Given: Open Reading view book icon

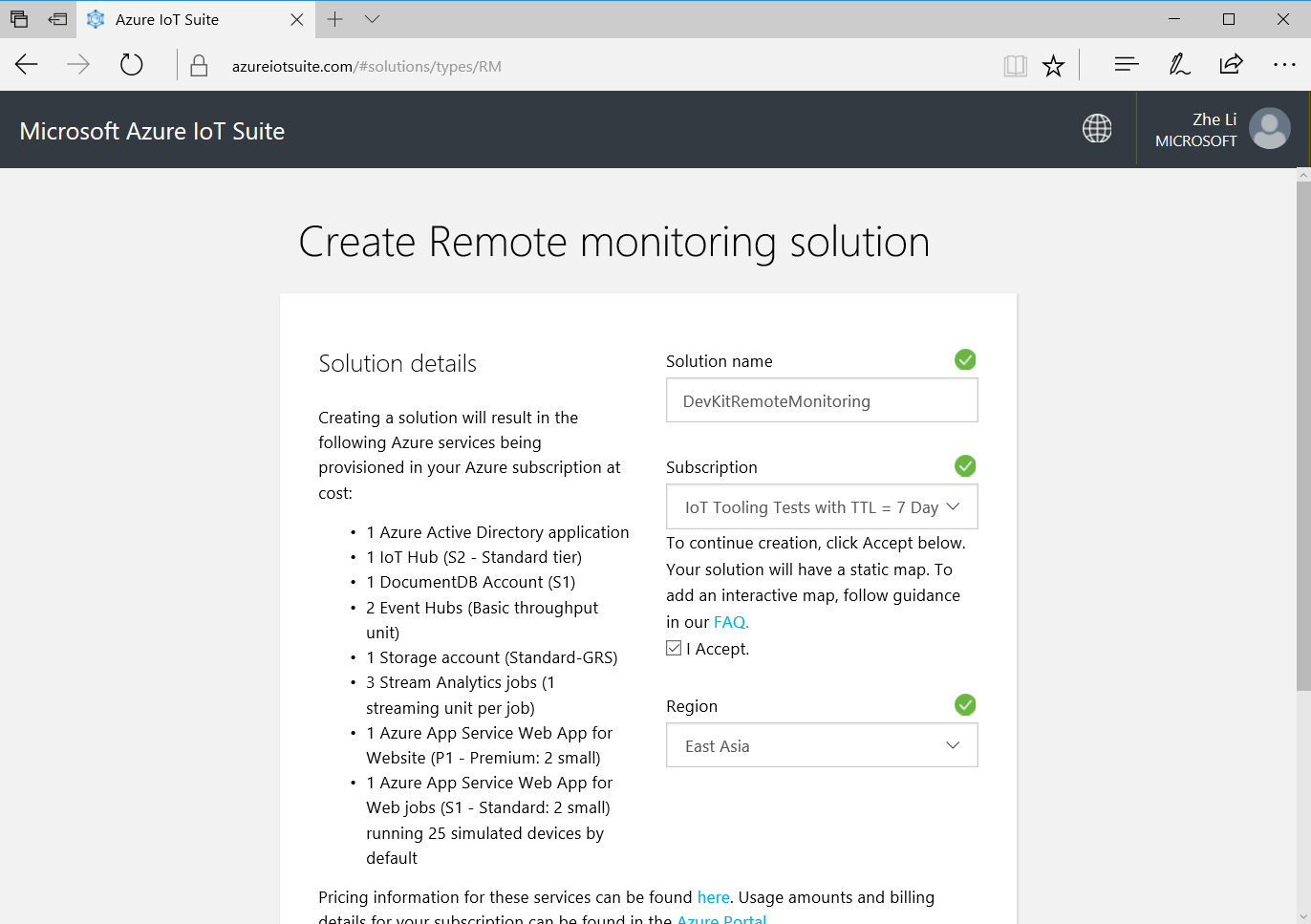Looking at the screenshot, I should pos(1015,66).
